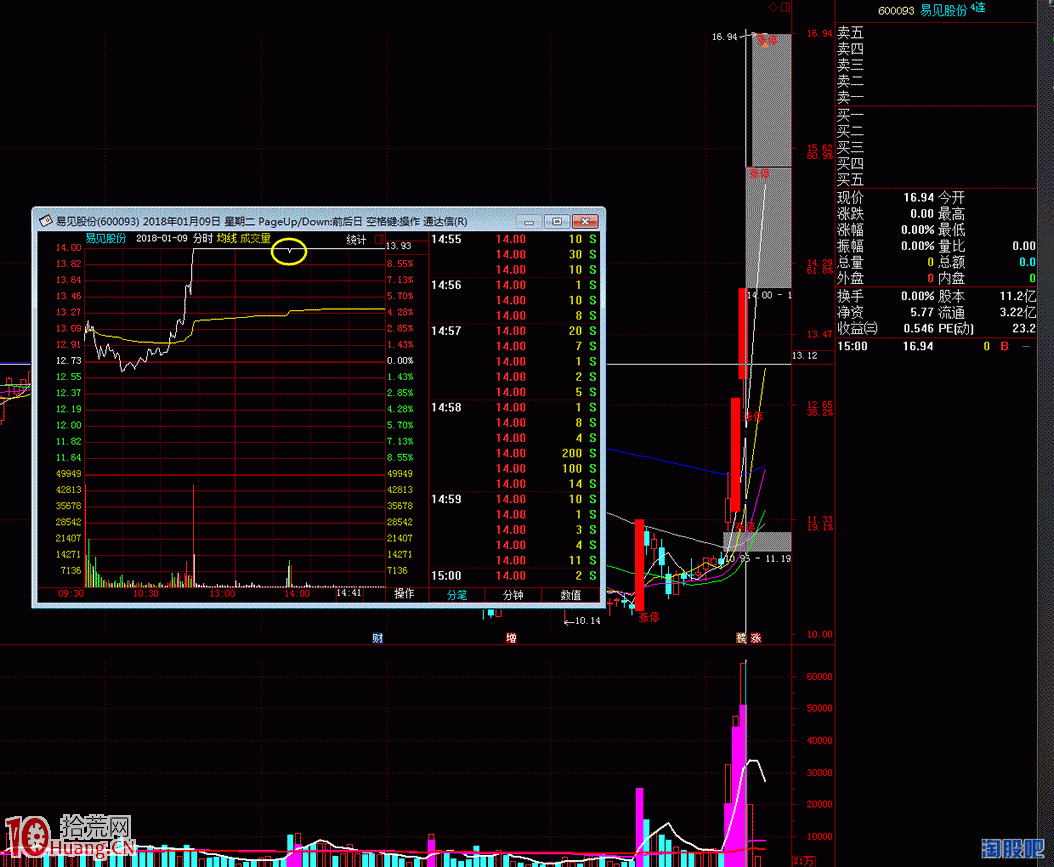
Task: Click the 卖五 row in order book
Action: 936,33
